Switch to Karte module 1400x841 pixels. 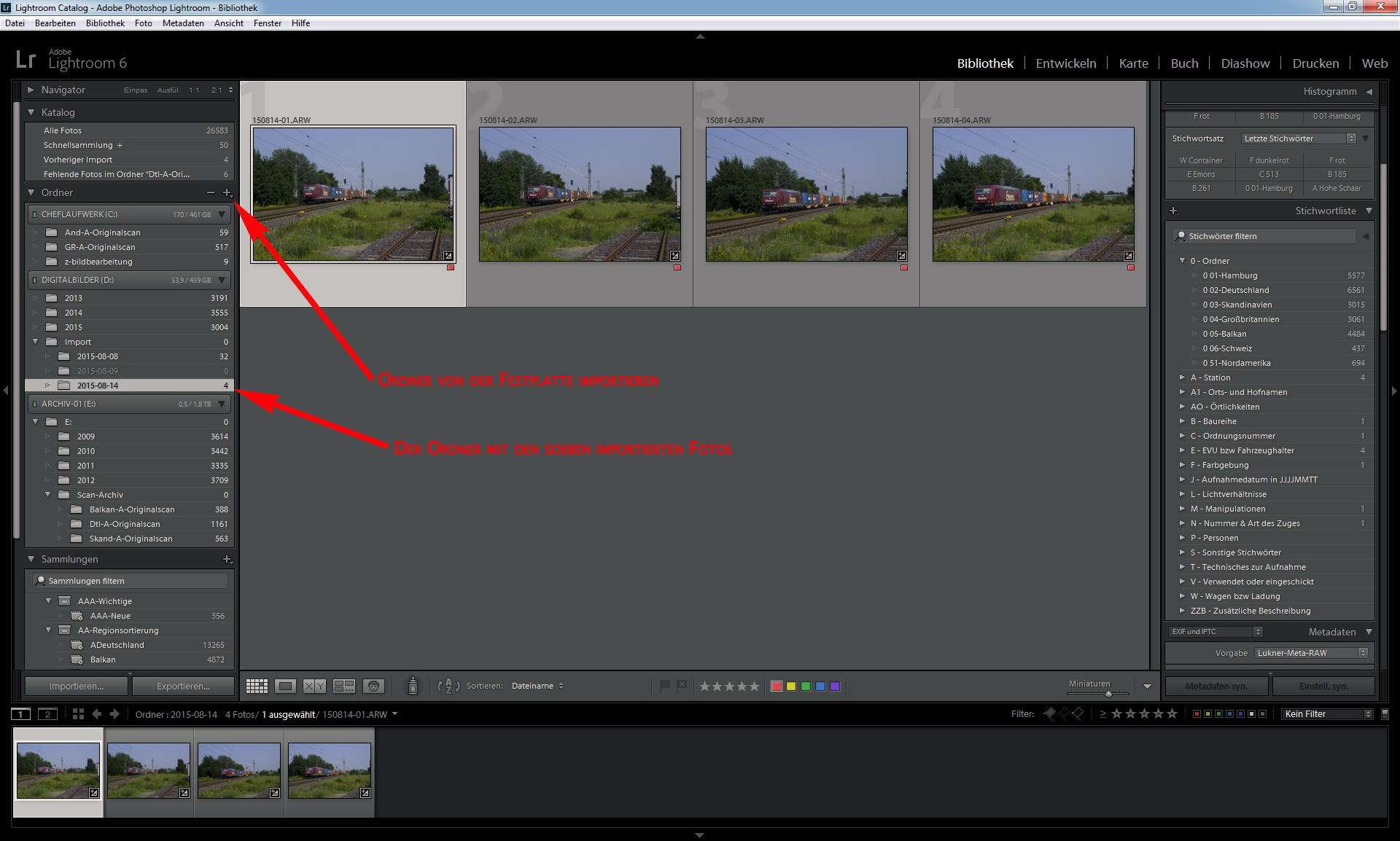[1133, 63]
